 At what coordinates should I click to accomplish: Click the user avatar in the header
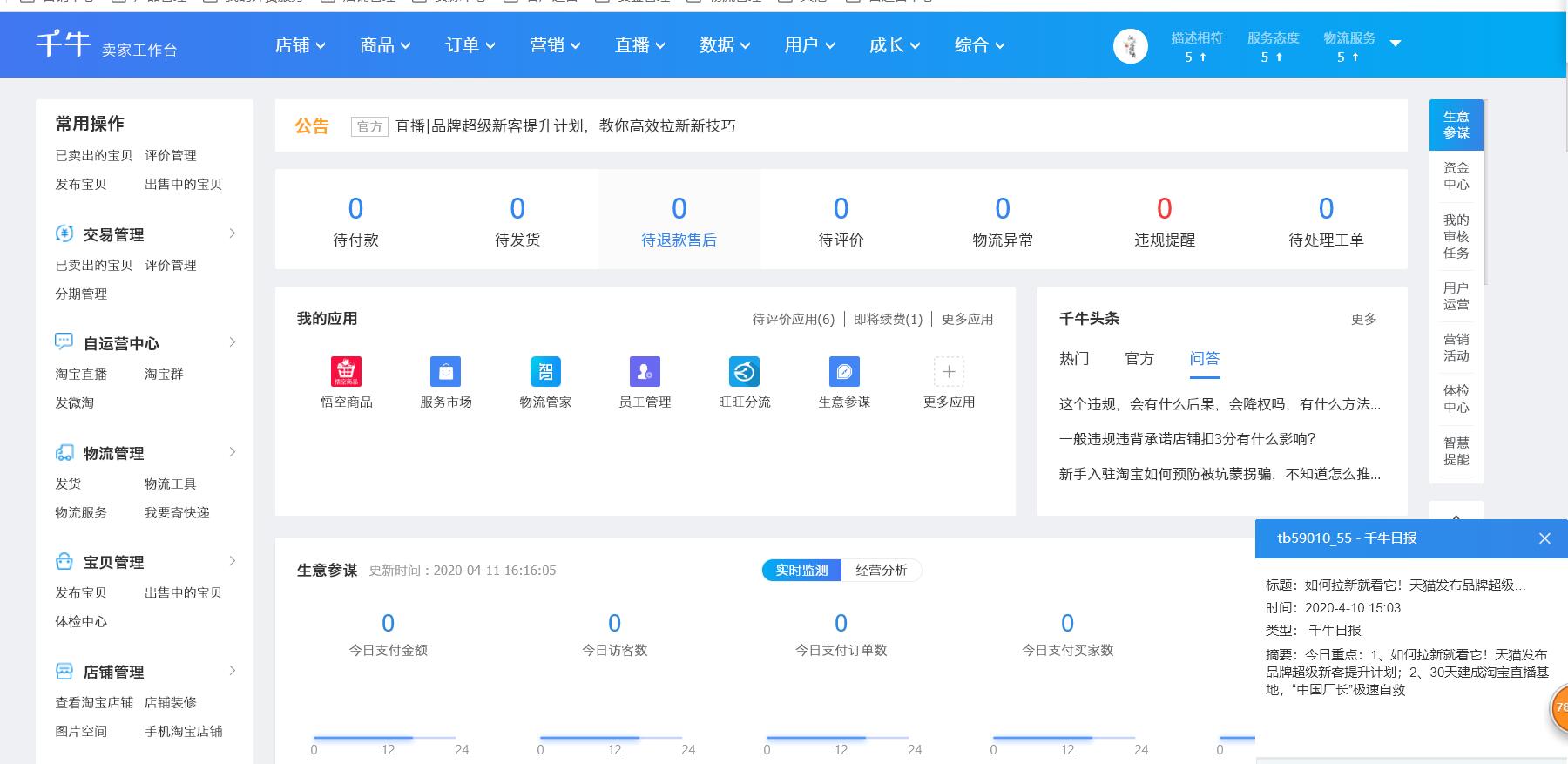[1130, 45]
